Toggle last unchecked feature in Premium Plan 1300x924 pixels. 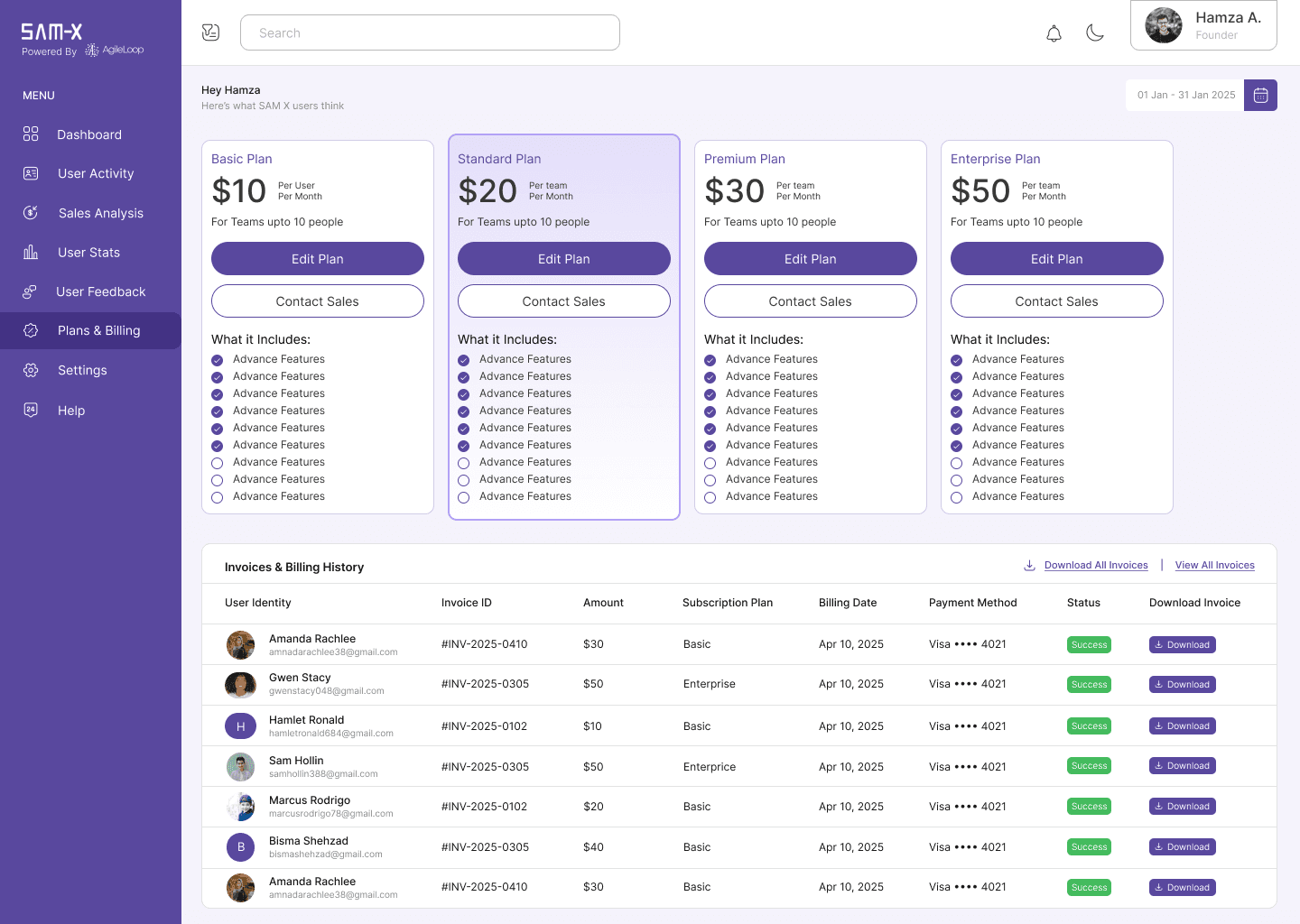click(710, 497)
